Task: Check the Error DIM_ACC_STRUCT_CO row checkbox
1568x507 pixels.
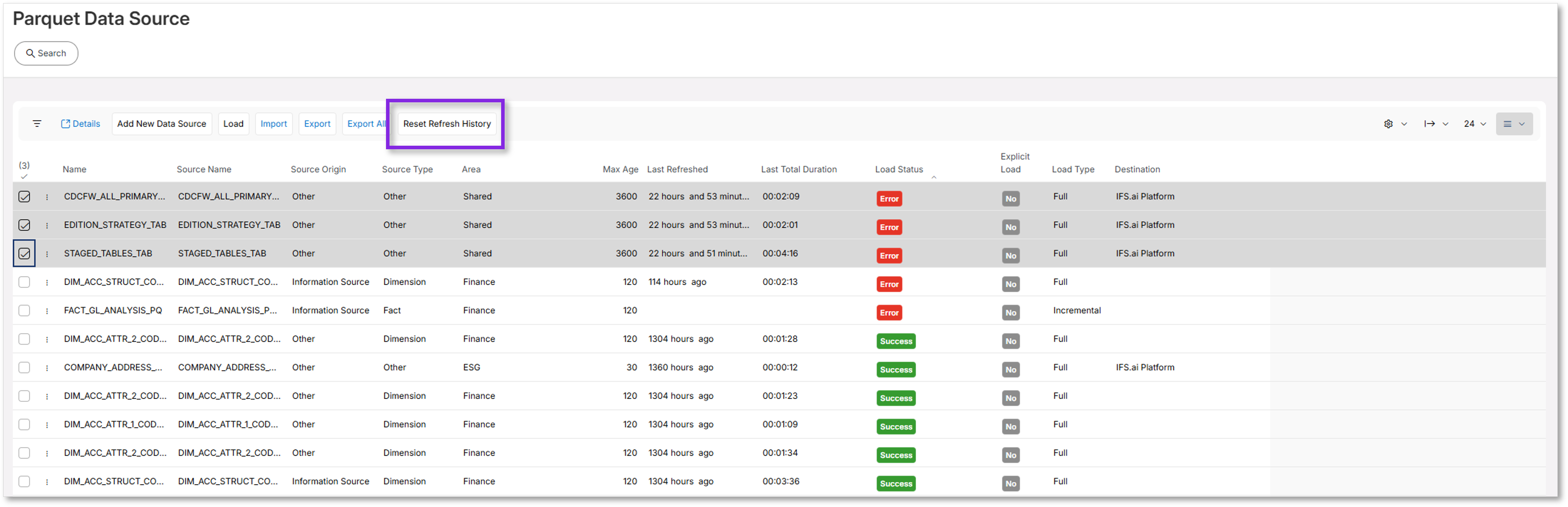Action: coord(24,282)
